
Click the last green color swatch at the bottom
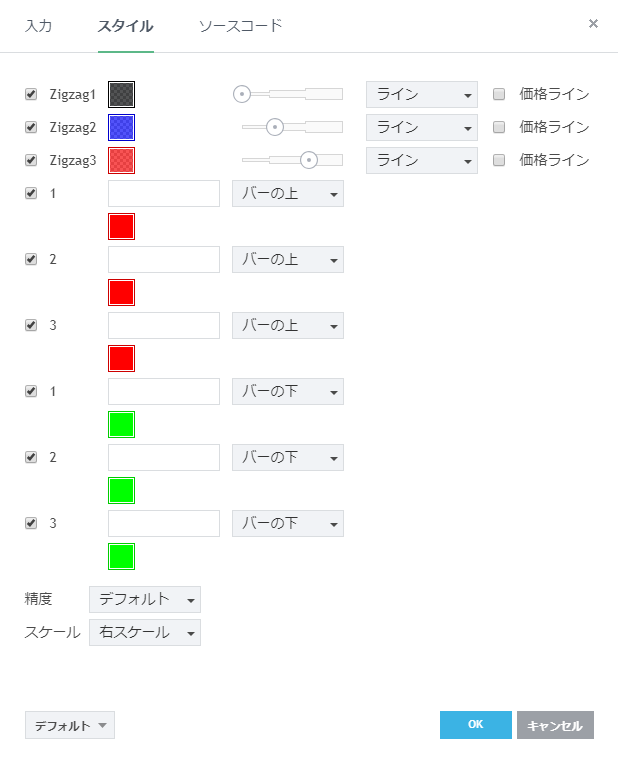pyautogui.click(x=121, y=557)
